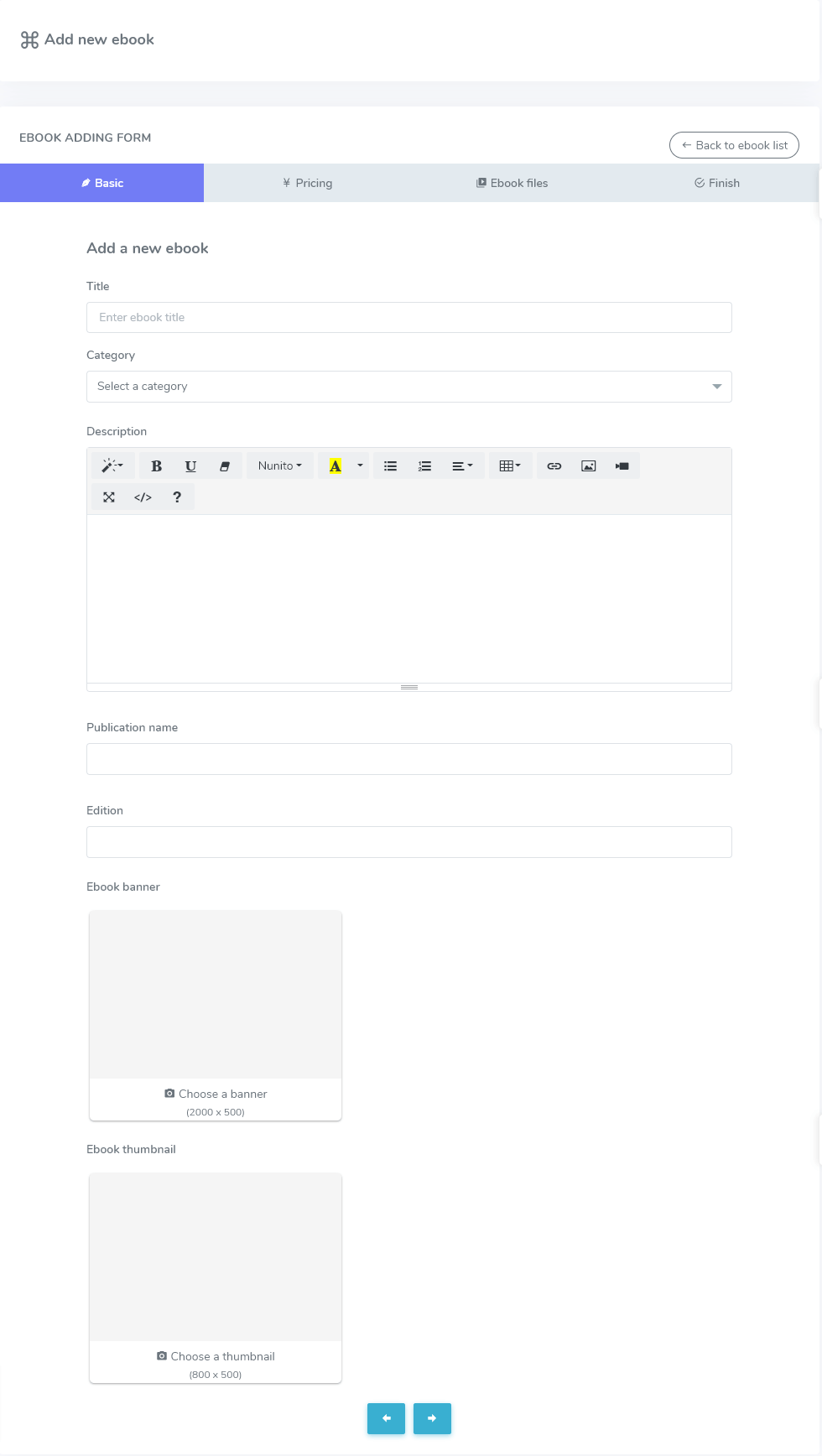Insert an unordered bullet list

(x=391, y=466)
